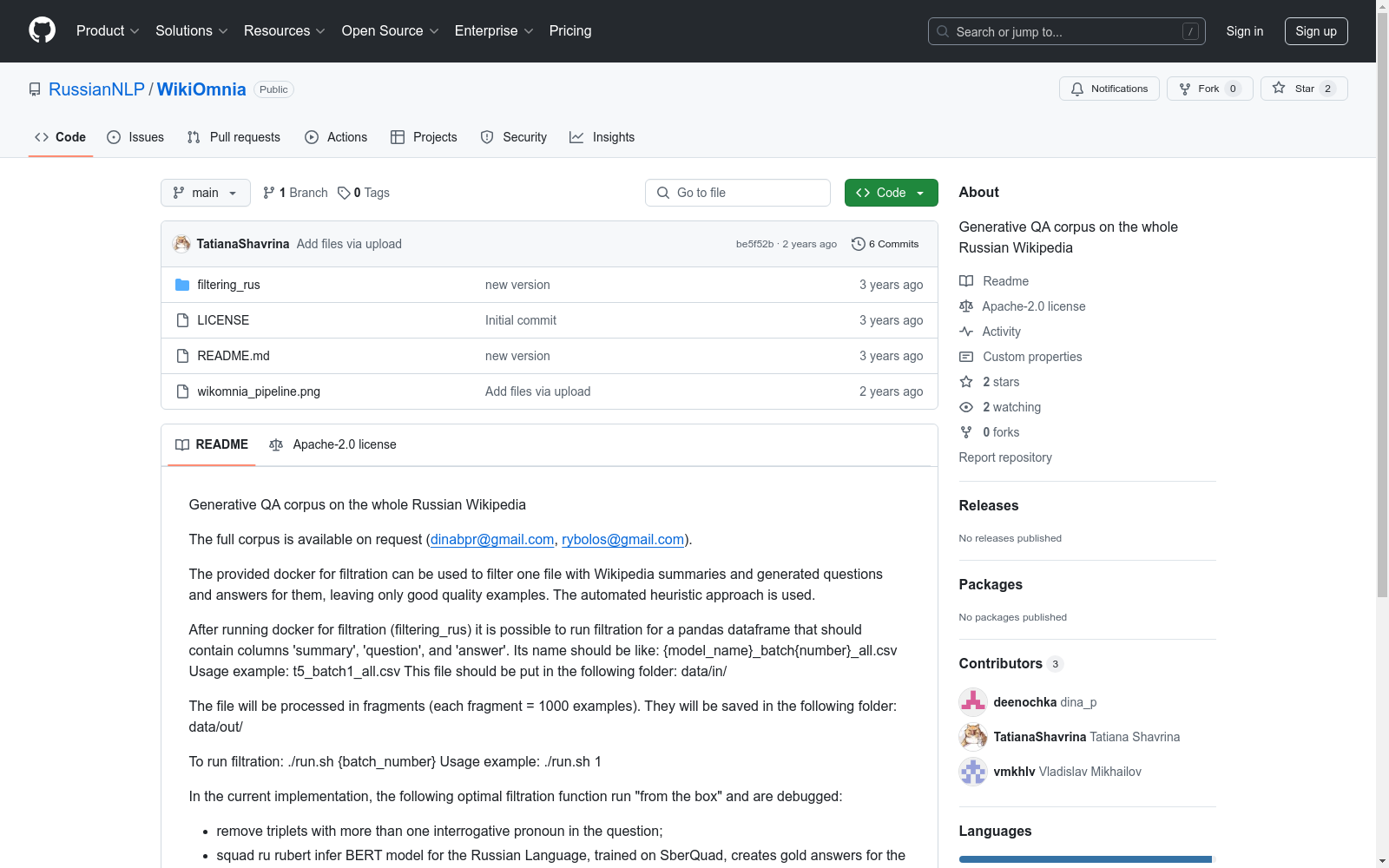This screenshot has height=868, width=1389.
Task: Click the Sign up button
Action: pos(1316,31)
